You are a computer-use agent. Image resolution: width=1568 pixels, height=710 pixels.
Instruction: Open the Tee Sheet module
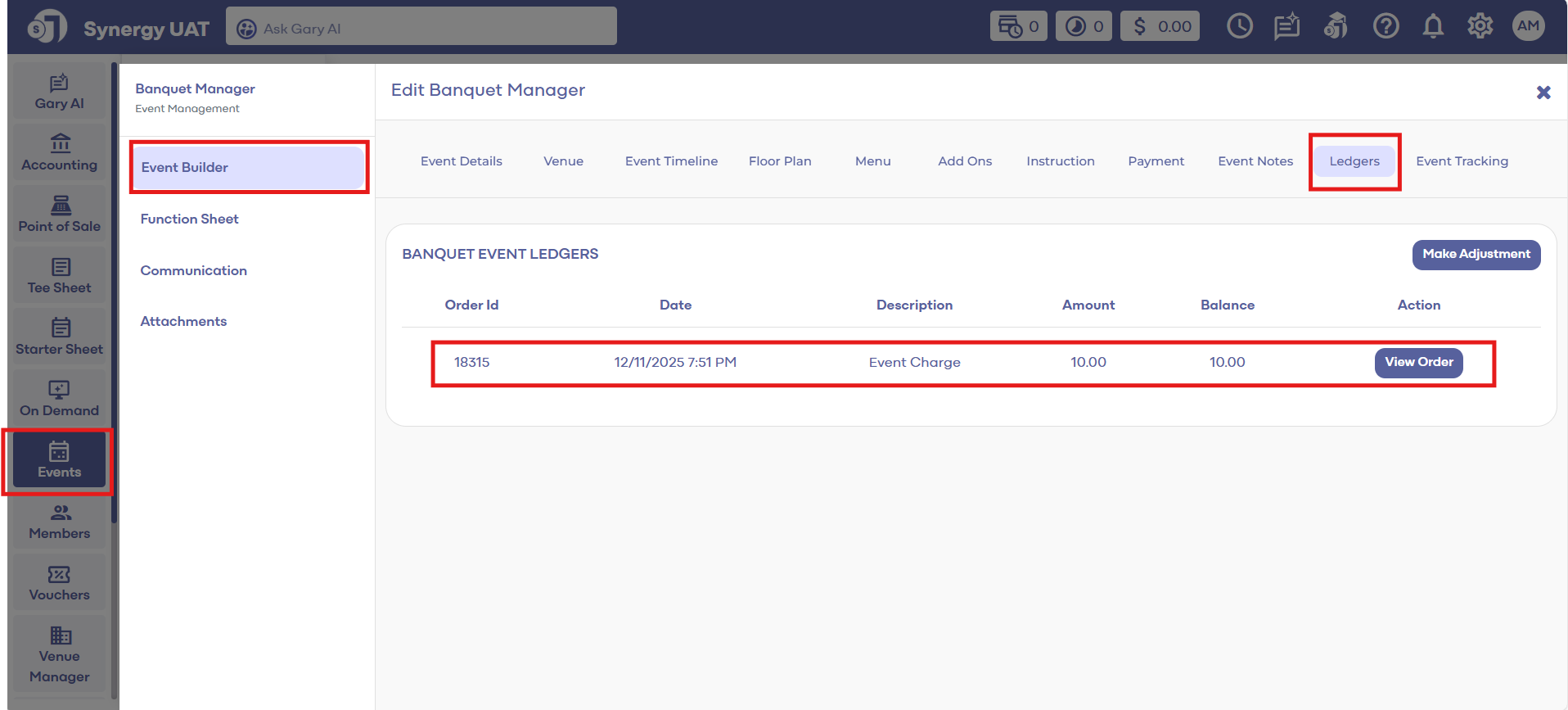tap(59, 276)
